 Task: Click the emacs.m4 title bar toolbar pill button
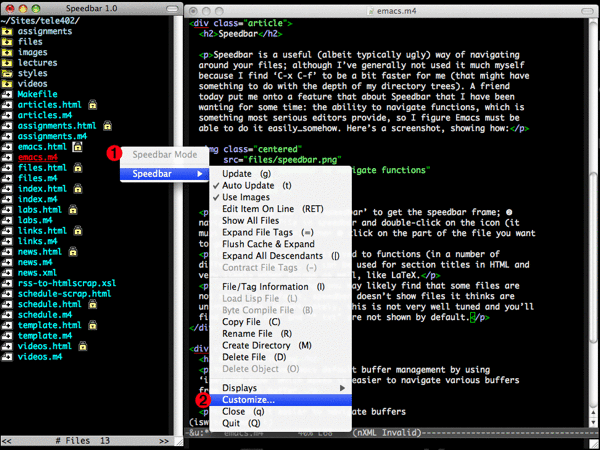coord(587,11)
